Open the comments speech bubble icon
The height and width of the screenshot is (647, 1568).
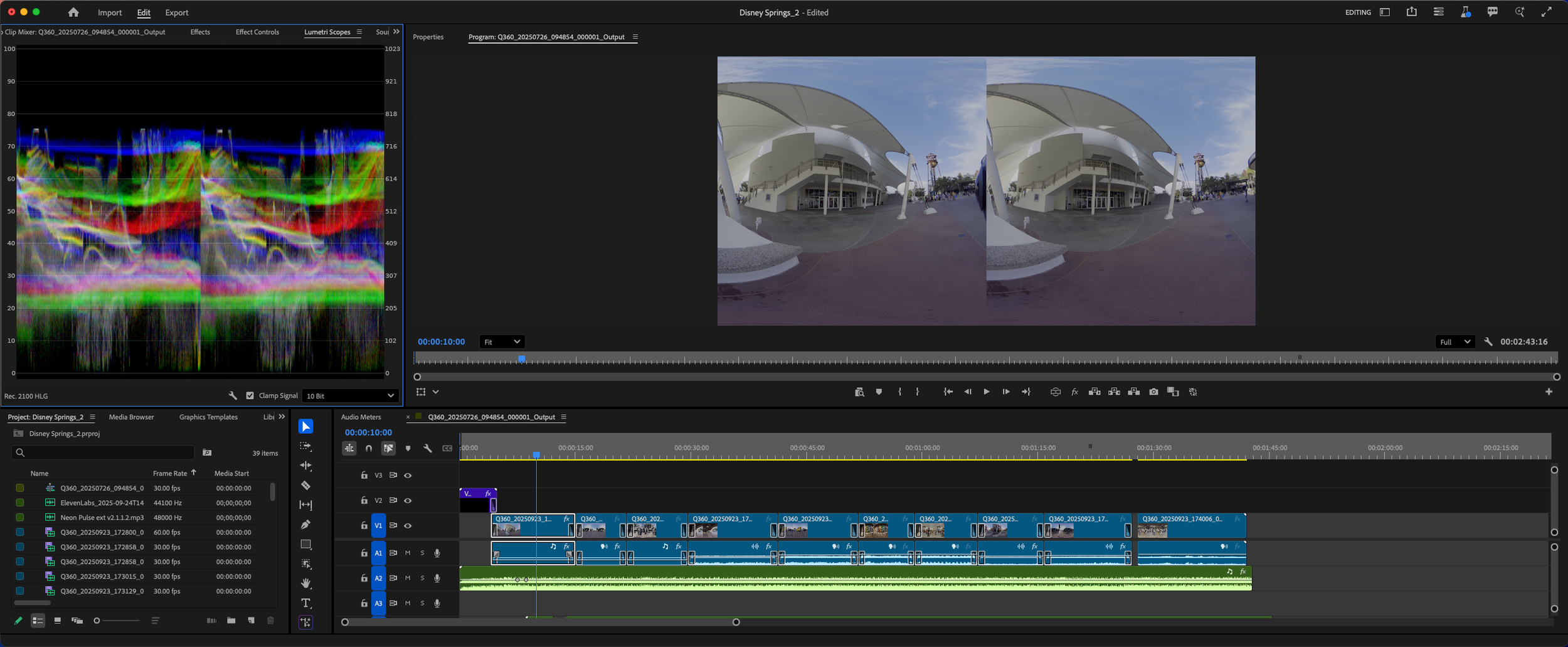pyautogui.click(x=1492, y=12)
